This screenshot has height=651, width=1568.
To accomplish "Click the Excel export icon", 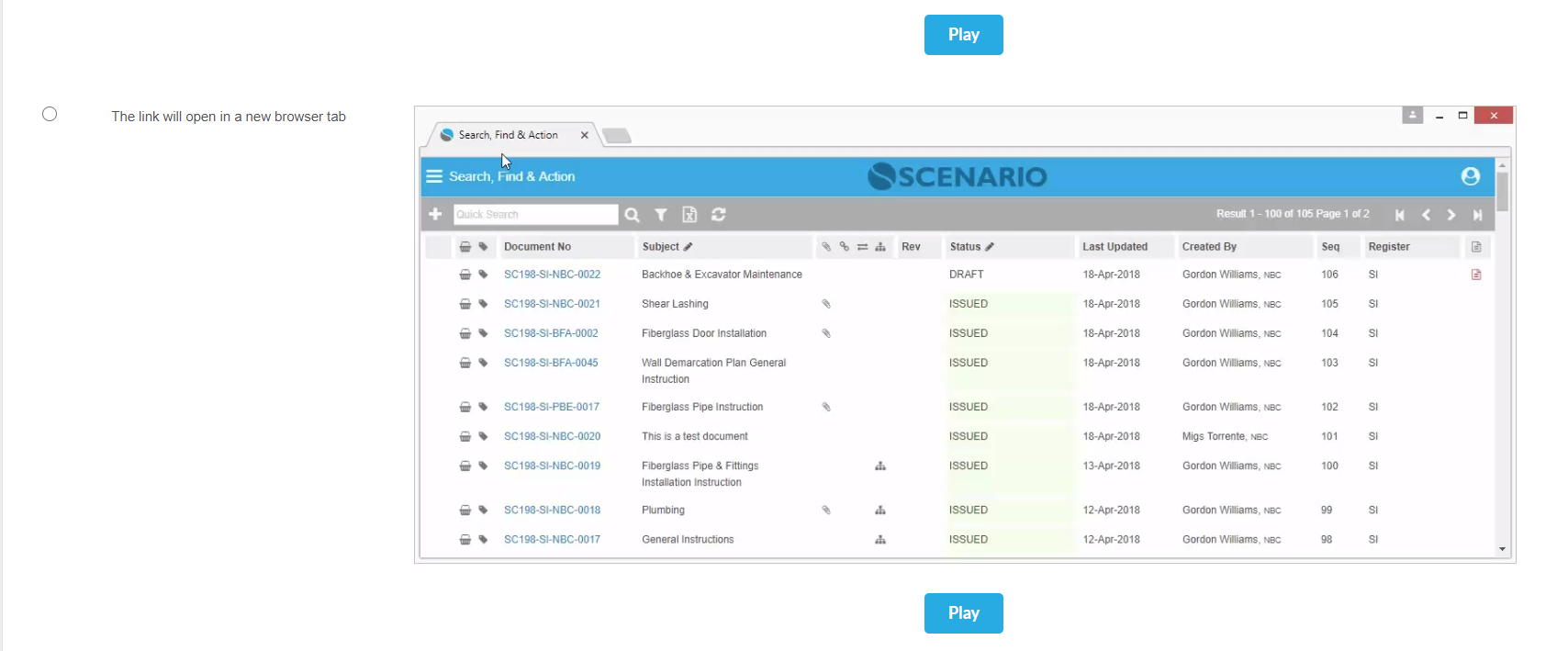I will tap(689, 215).
